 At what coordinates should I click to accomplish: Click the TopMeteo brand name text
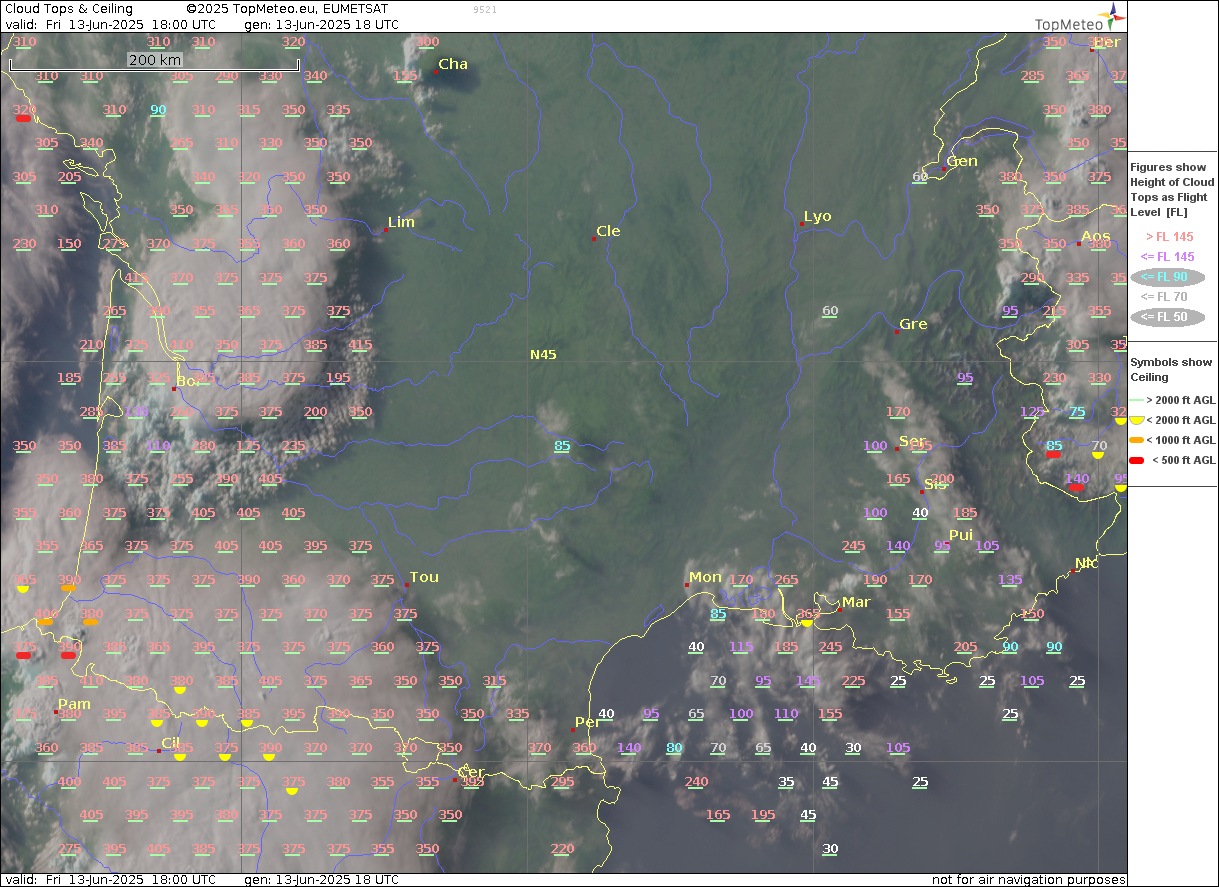(1067, 23)
